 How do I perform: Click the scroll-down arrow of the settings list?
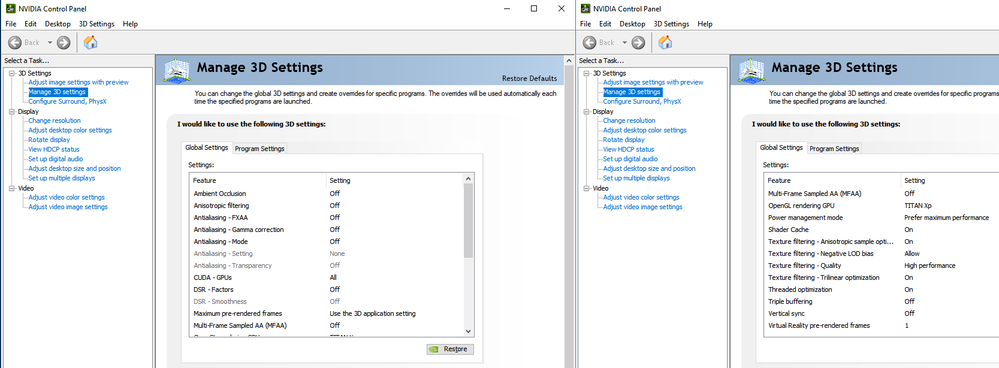click(x=468, y=331)
